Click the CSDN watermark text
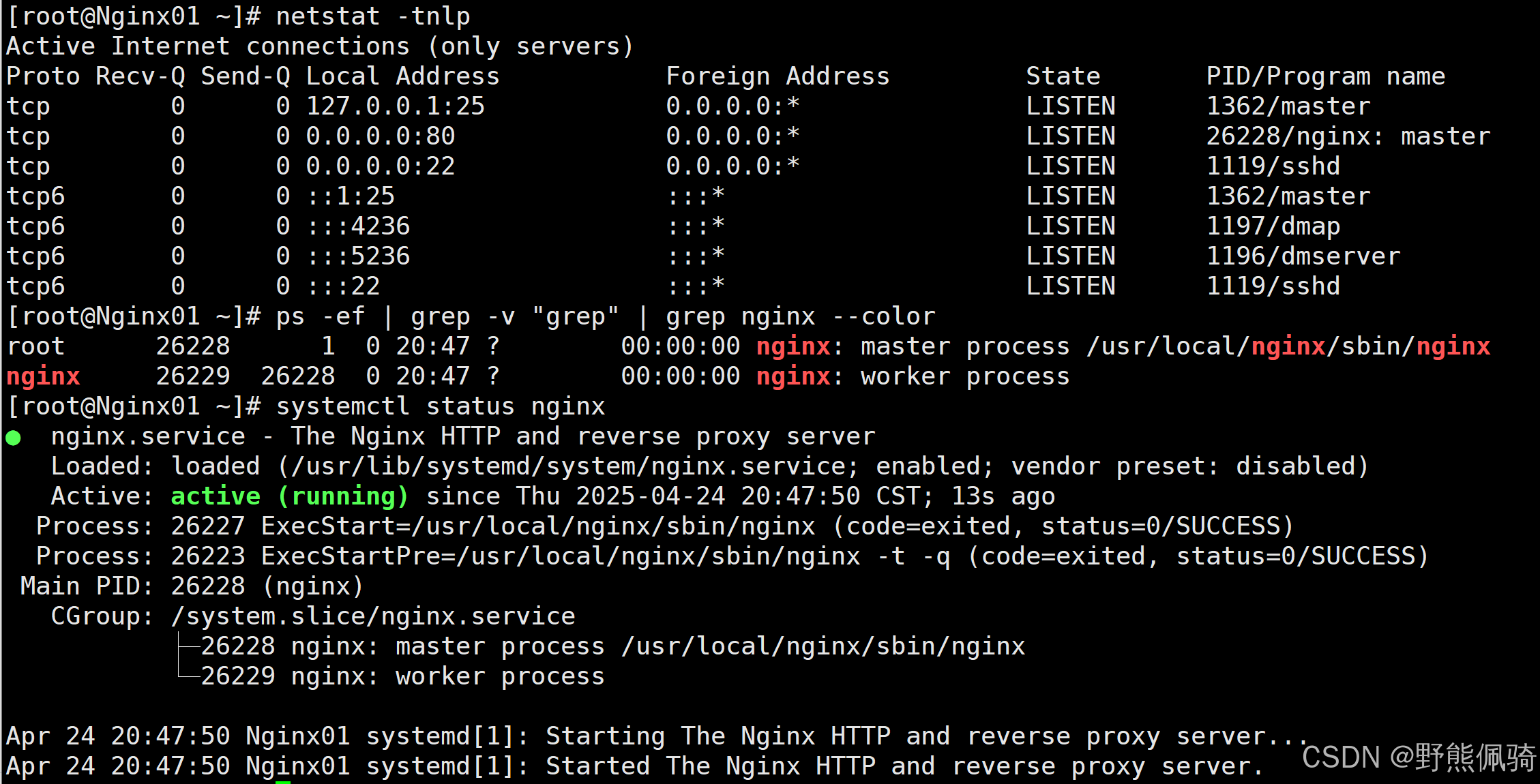 coord(1417,757)
